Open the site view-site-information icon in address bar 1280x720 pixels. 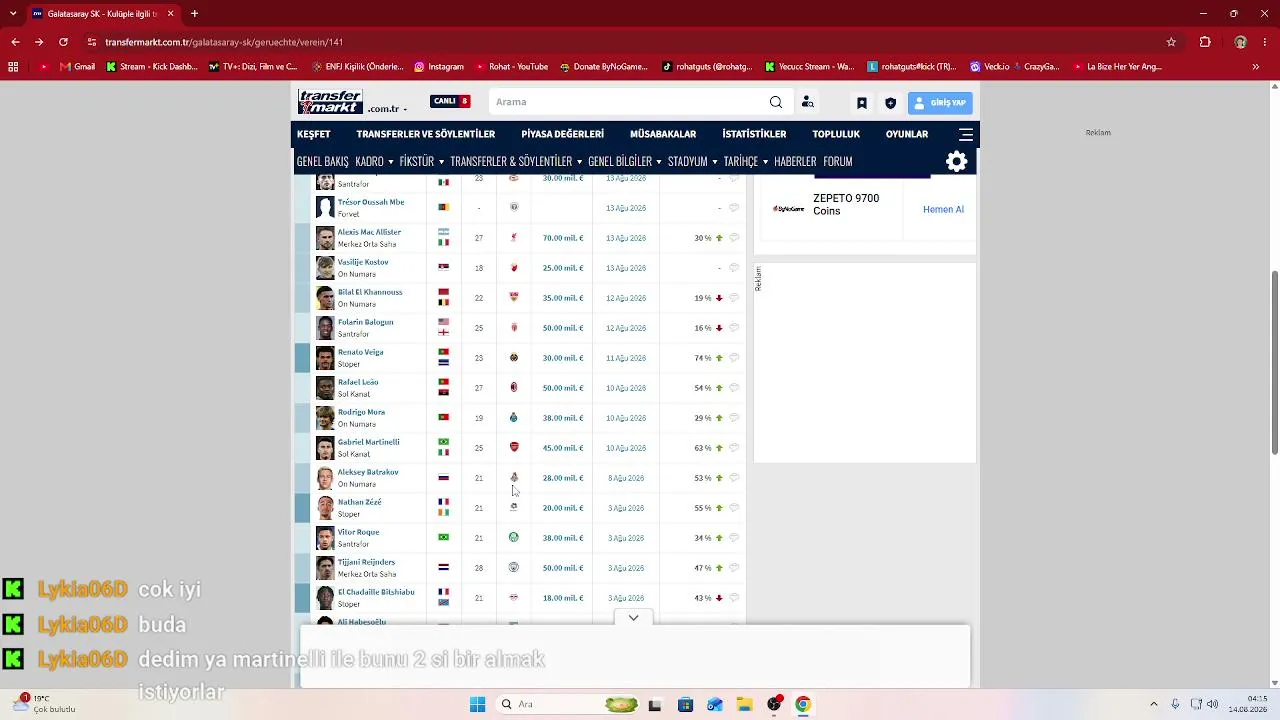coord(92,42)
